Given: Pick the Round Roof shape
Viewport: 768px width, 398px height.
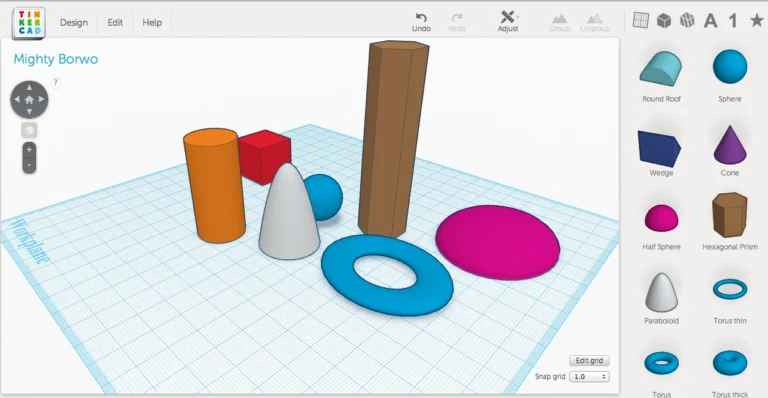Looking at the screenshot, I should point(661,70).
